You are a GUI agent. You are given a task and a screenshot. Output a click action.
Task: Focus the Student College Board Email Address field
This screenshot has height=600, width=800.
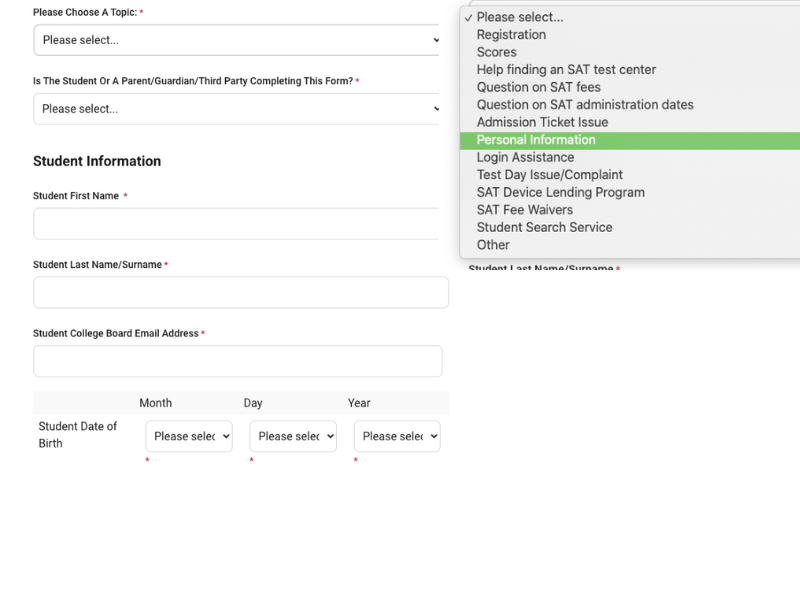[238, 361]
